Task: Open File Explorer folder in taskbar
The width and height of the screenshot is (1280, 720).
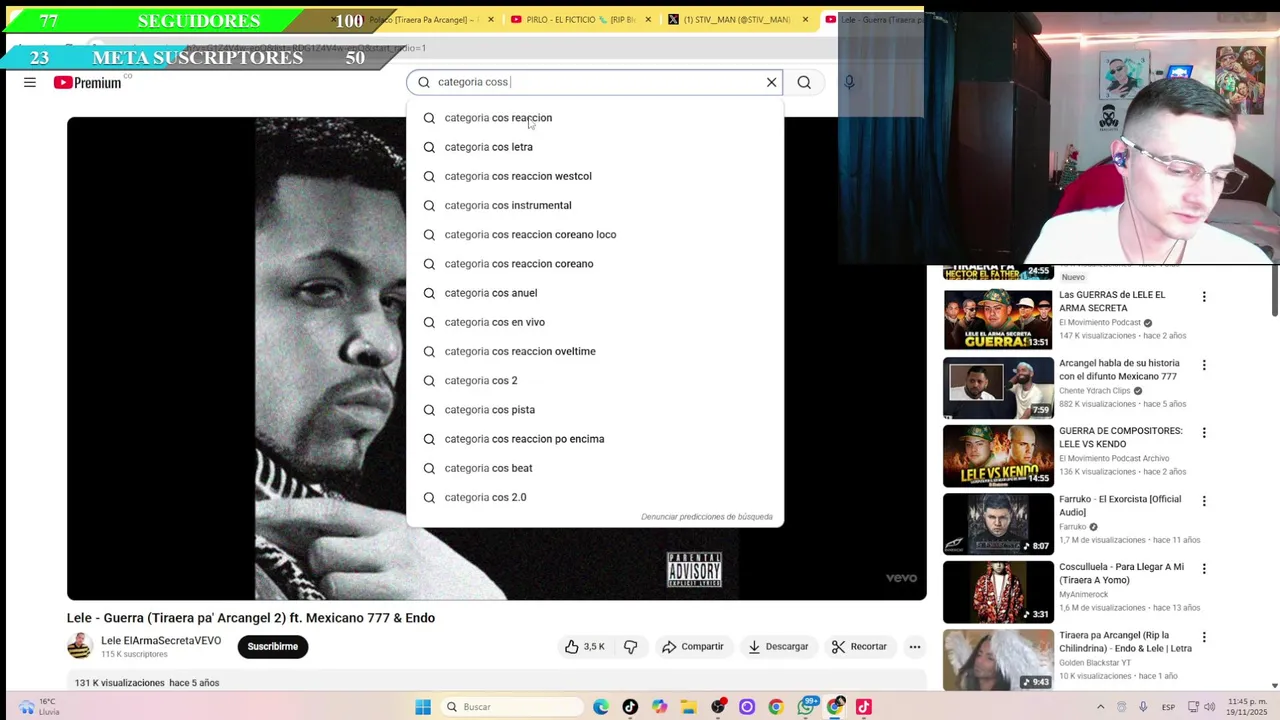Action: tap(688, 707)
